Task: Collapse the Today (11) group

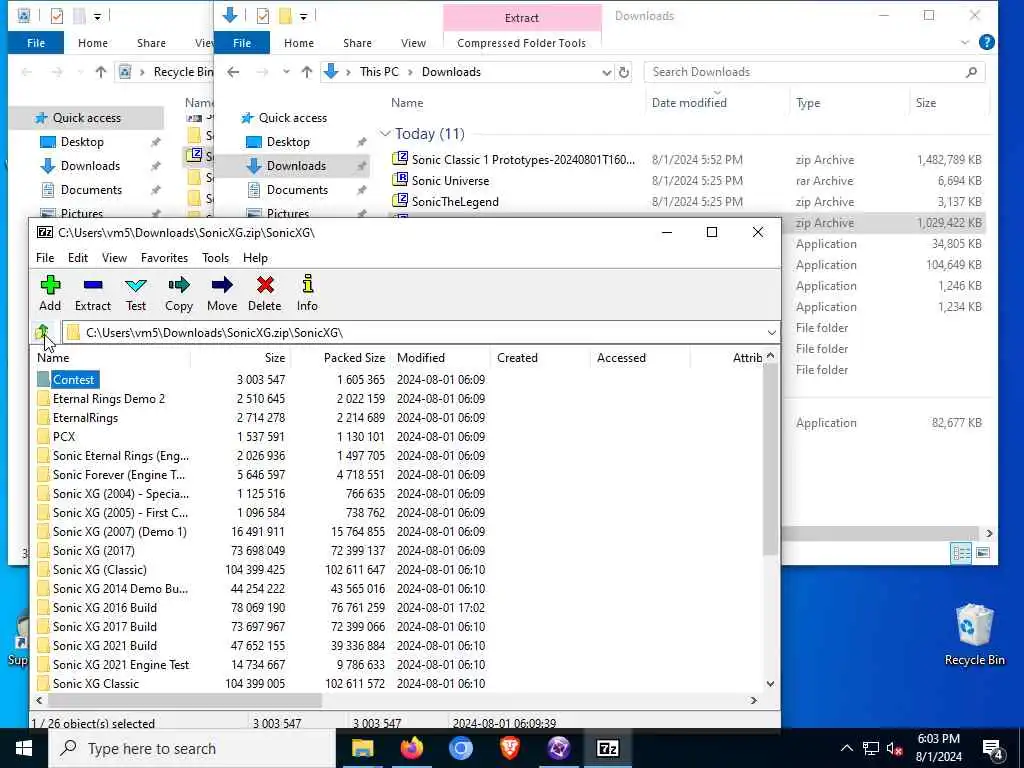Action: click(385, 134)
